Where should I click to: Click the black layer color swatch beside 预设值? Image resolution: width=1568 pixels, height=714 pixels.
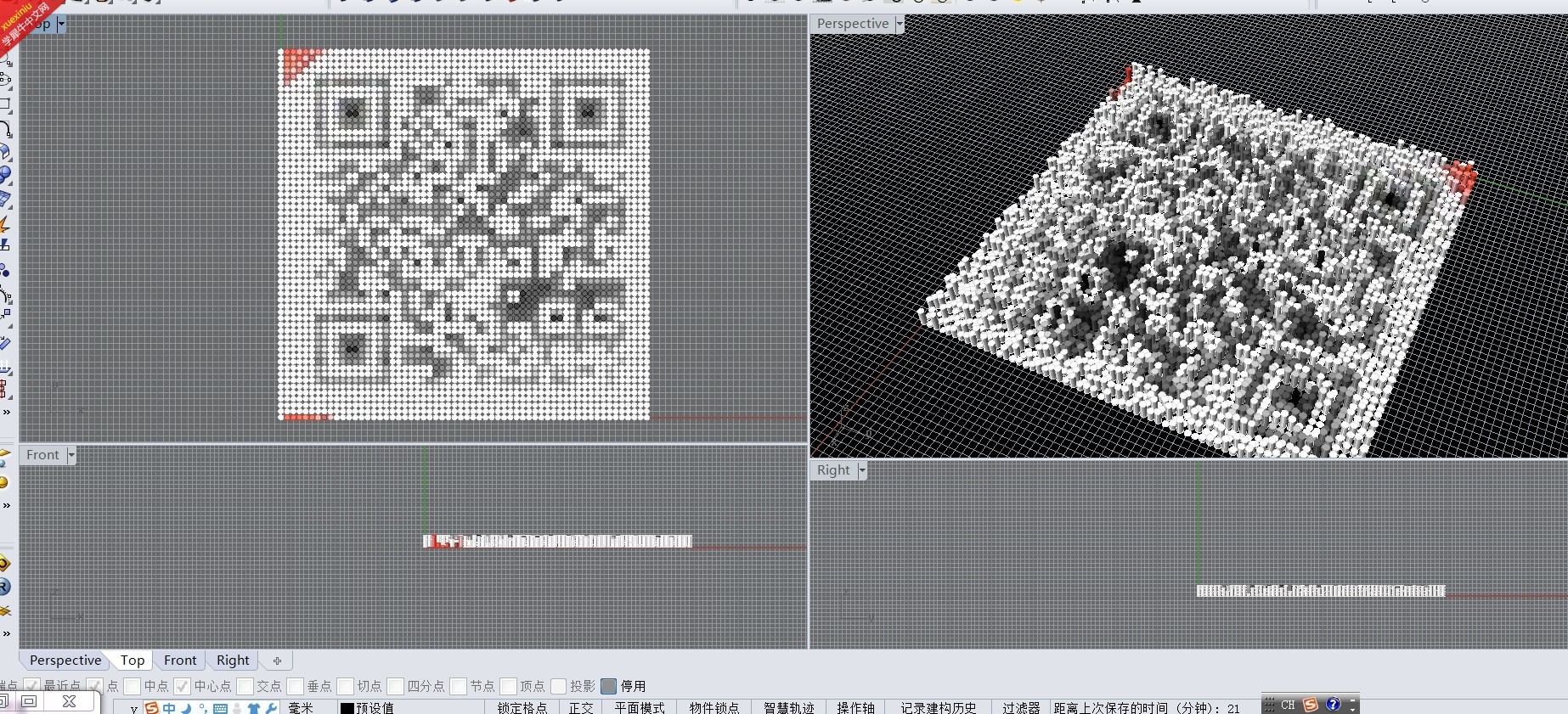point(347,708)
